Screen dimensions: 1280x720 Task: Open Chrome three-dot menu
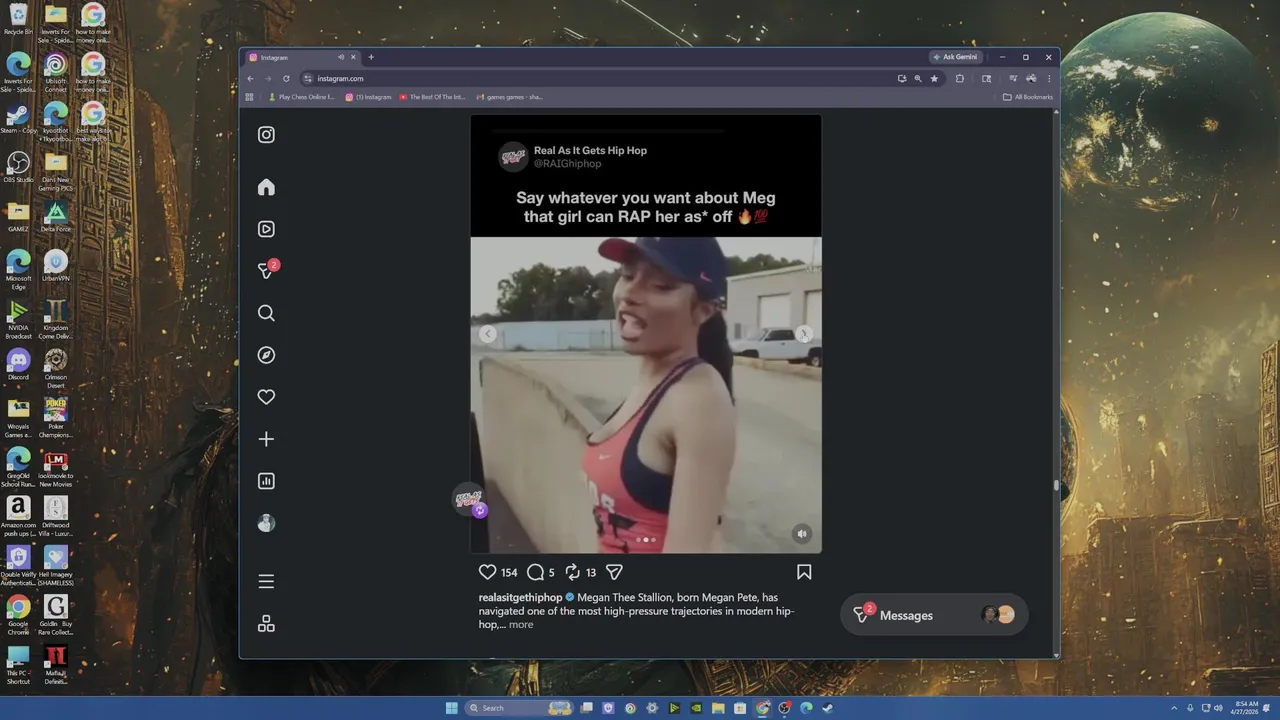(1049, 78)
